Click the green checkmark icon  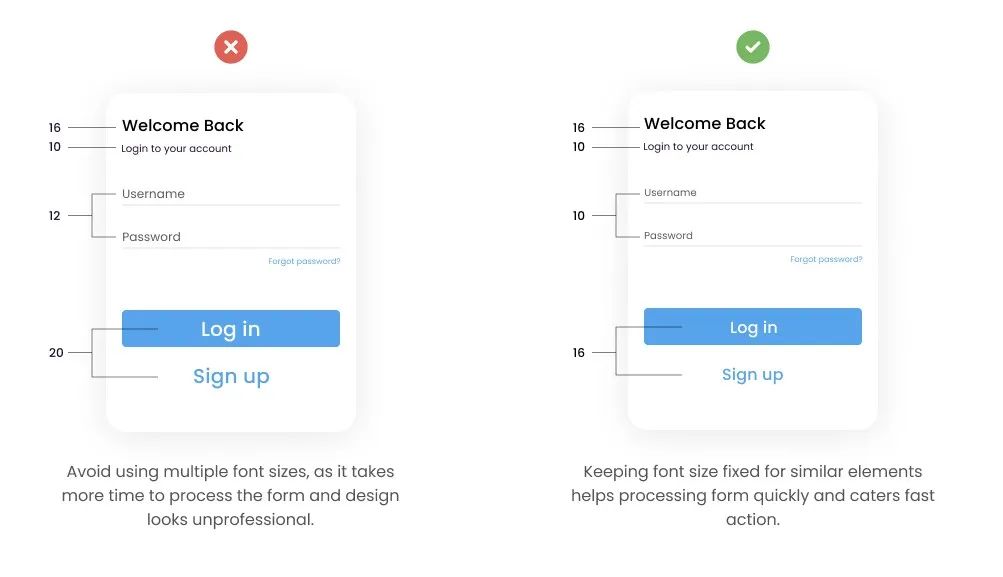(x=753, y=47)
